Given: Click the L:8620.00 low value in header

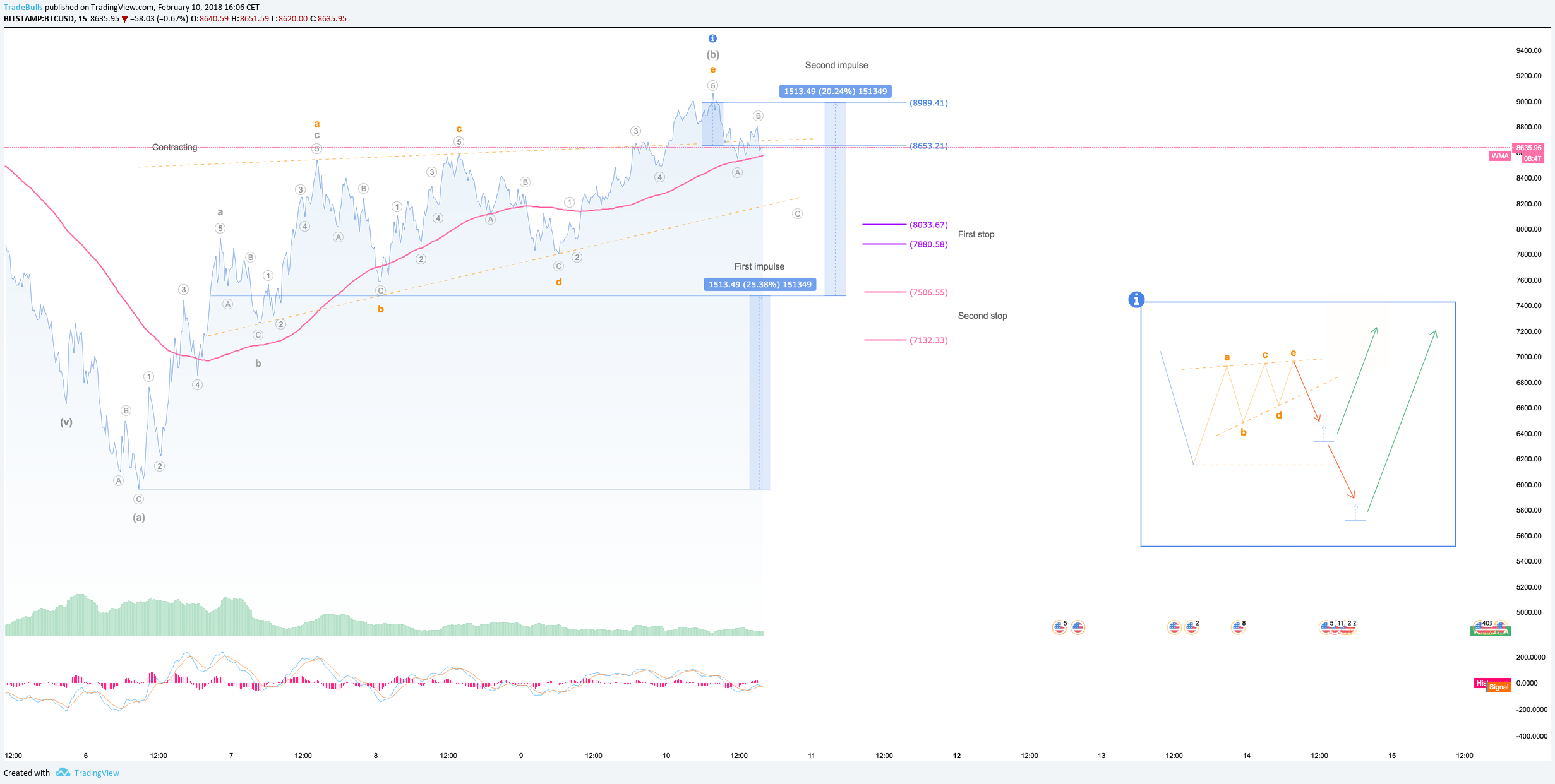Looking at the screenshot, I should tap(290, 18).
